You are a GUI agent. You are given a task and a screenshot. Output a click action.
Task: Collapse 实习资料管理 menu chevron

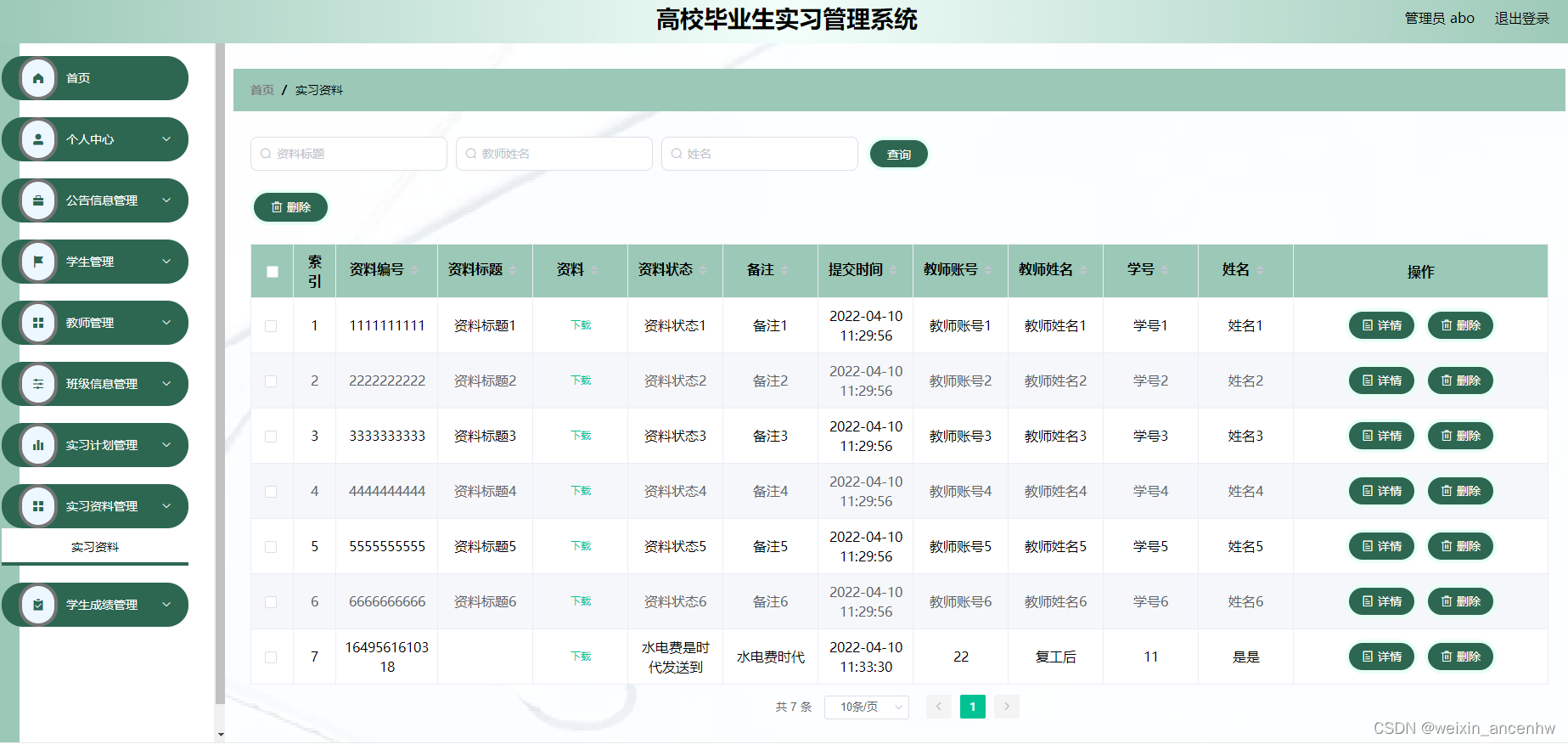pyautogui.click(x=166, y=506)
